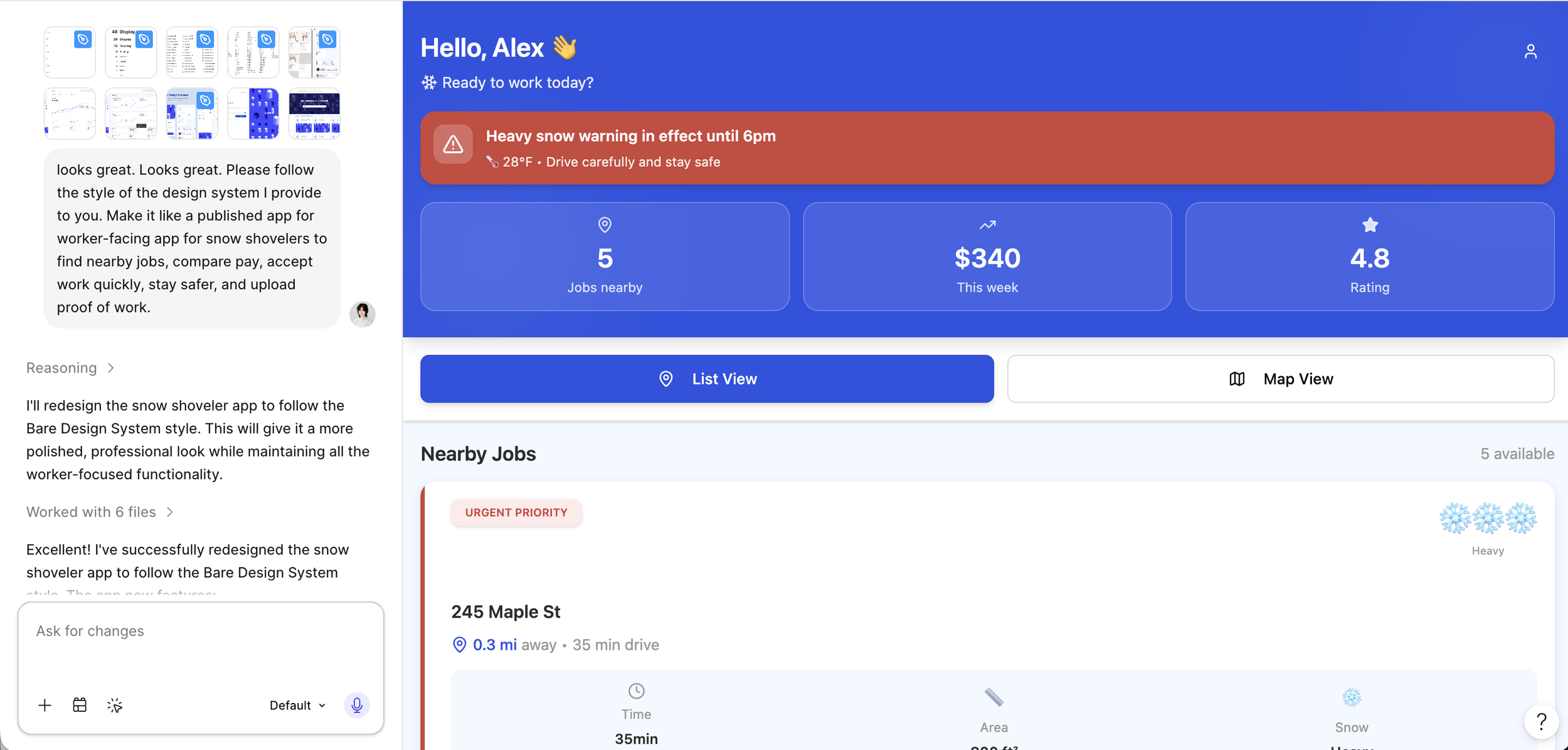Click the sparkle cursor select icon
Image resolution: width=1568 pixels, height=750 pixels.
point(115,705)
